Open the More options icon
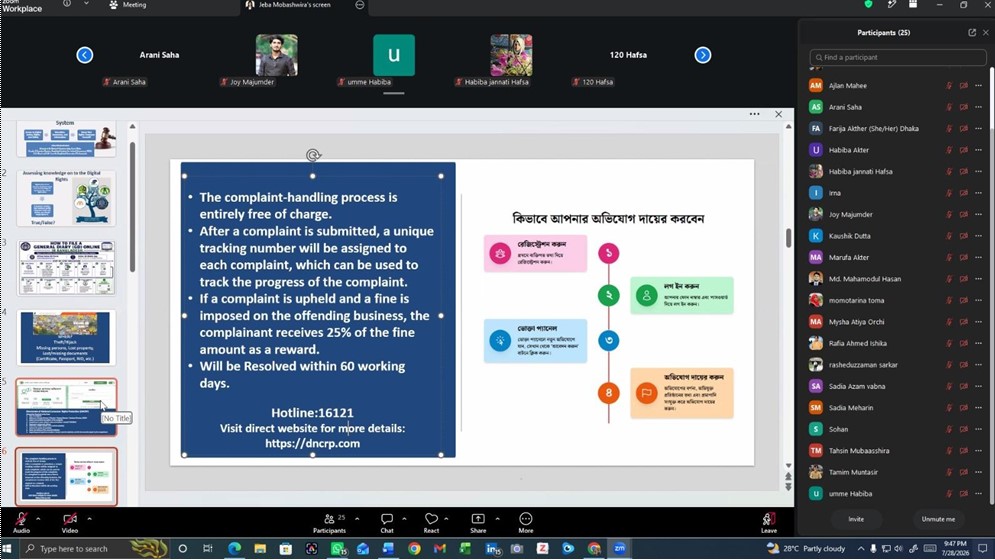 pyautogui.click(x=525, y=523)
